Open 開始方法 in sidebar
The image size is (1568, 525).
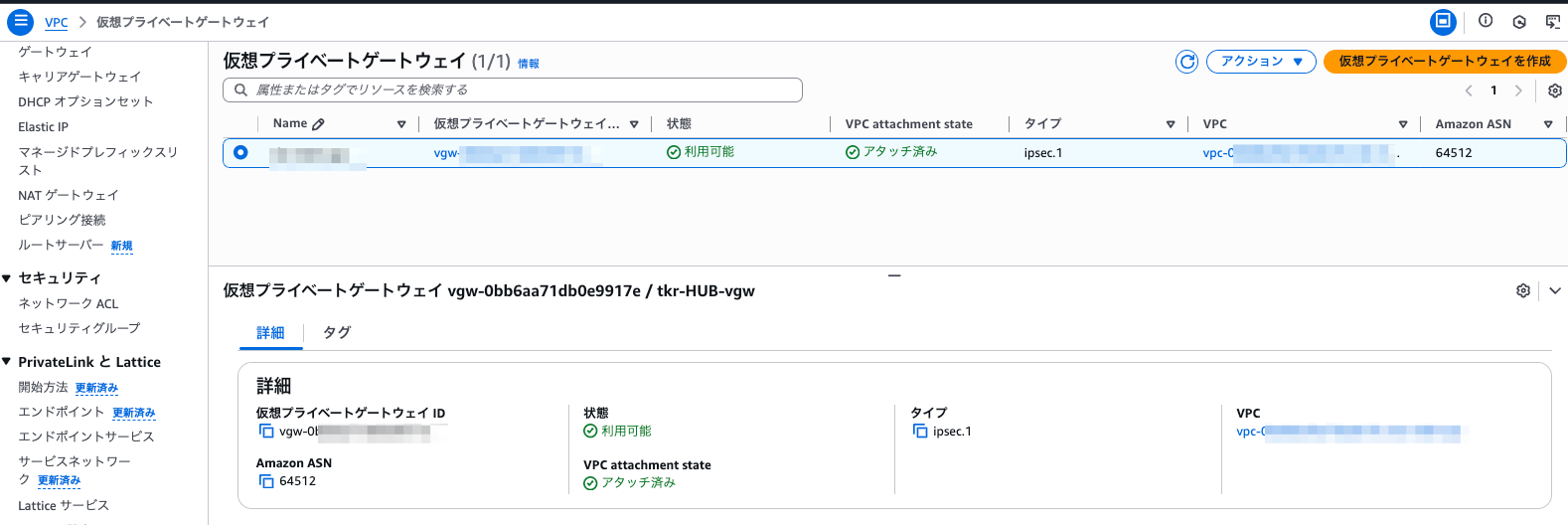43,387
